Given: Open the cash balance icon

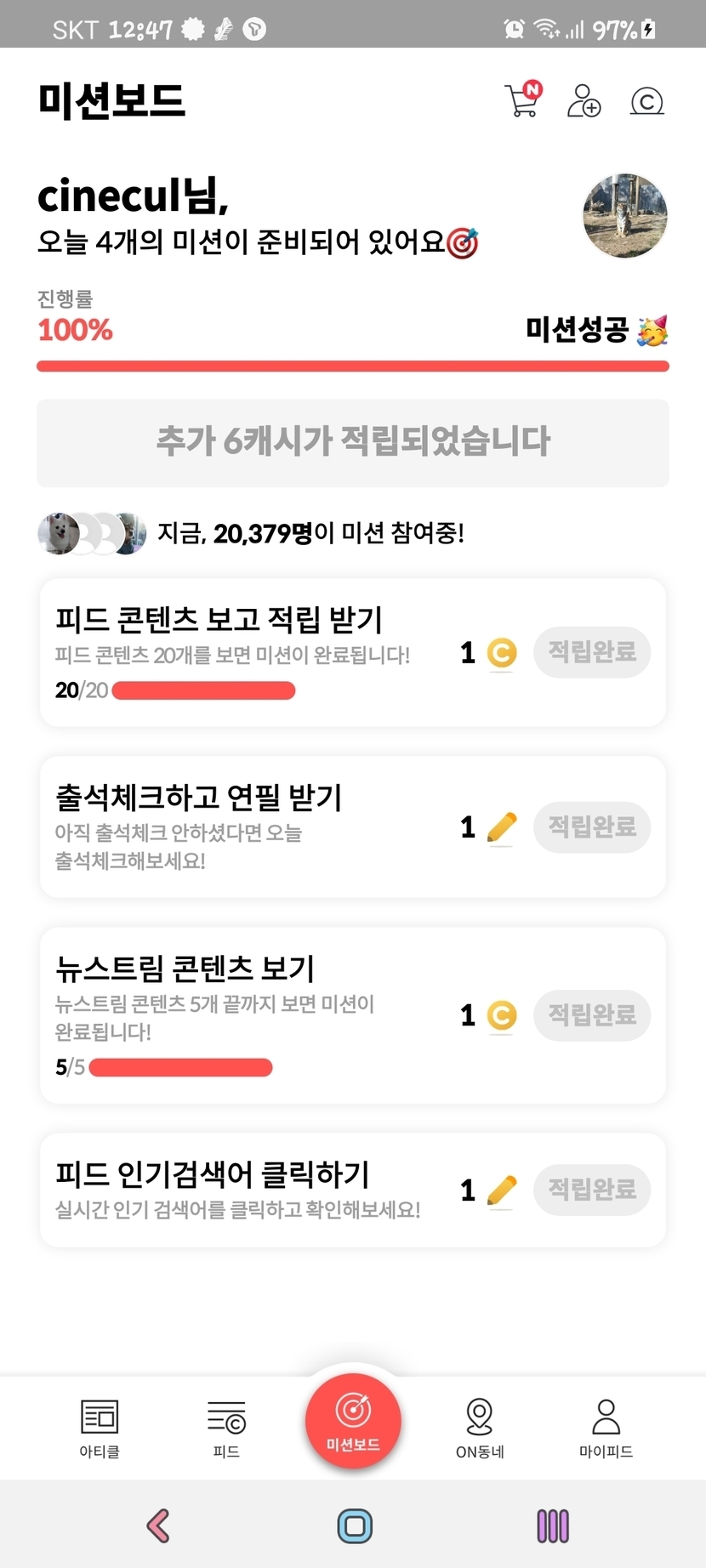Looking at the screenshot, I should point(646,102).
